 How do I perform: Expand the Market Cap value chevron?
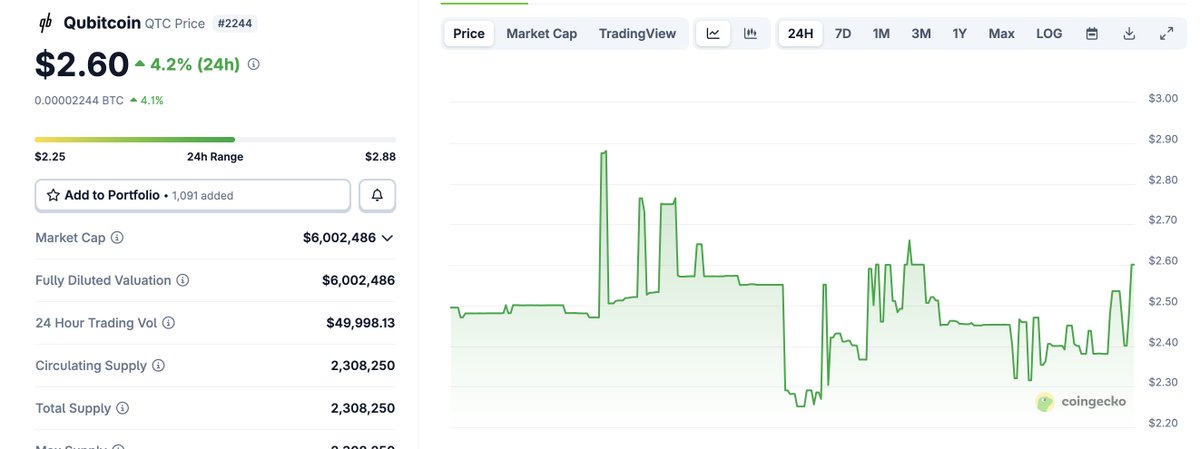coord(387,238)
